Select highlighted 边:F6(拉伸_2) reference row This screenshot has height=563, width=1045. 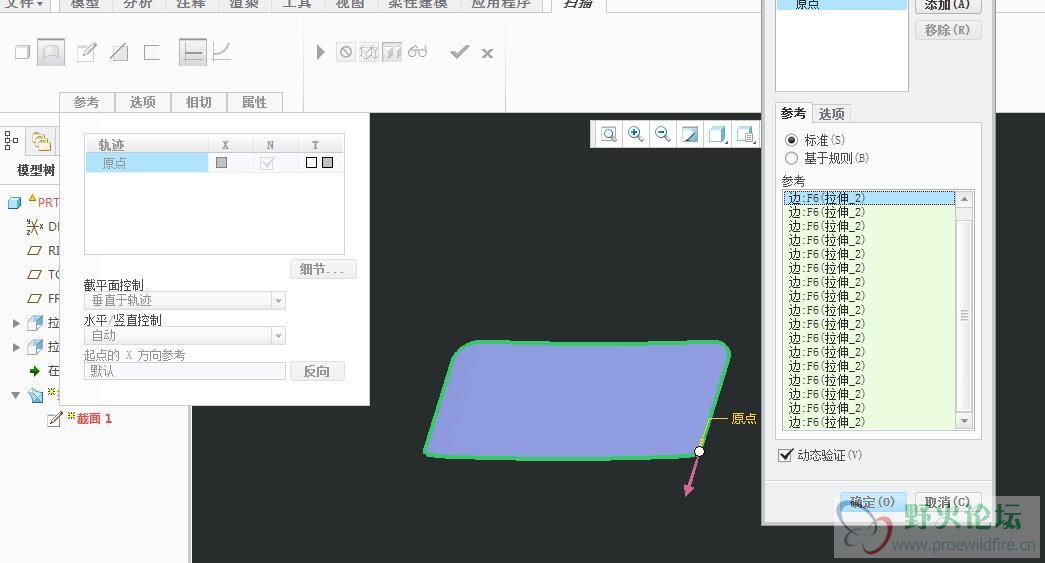870,198
